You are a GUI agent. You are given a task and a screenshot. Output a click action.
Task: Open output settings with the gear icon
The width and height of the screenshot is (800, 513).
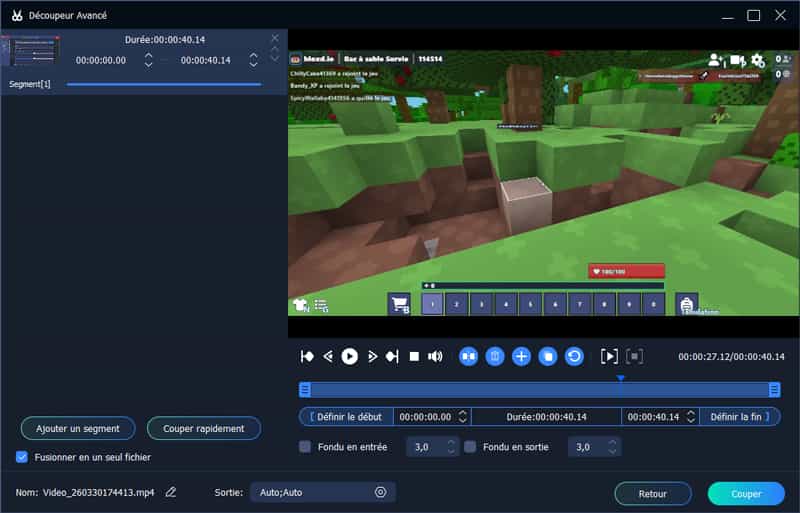click(x=381, y=492)
